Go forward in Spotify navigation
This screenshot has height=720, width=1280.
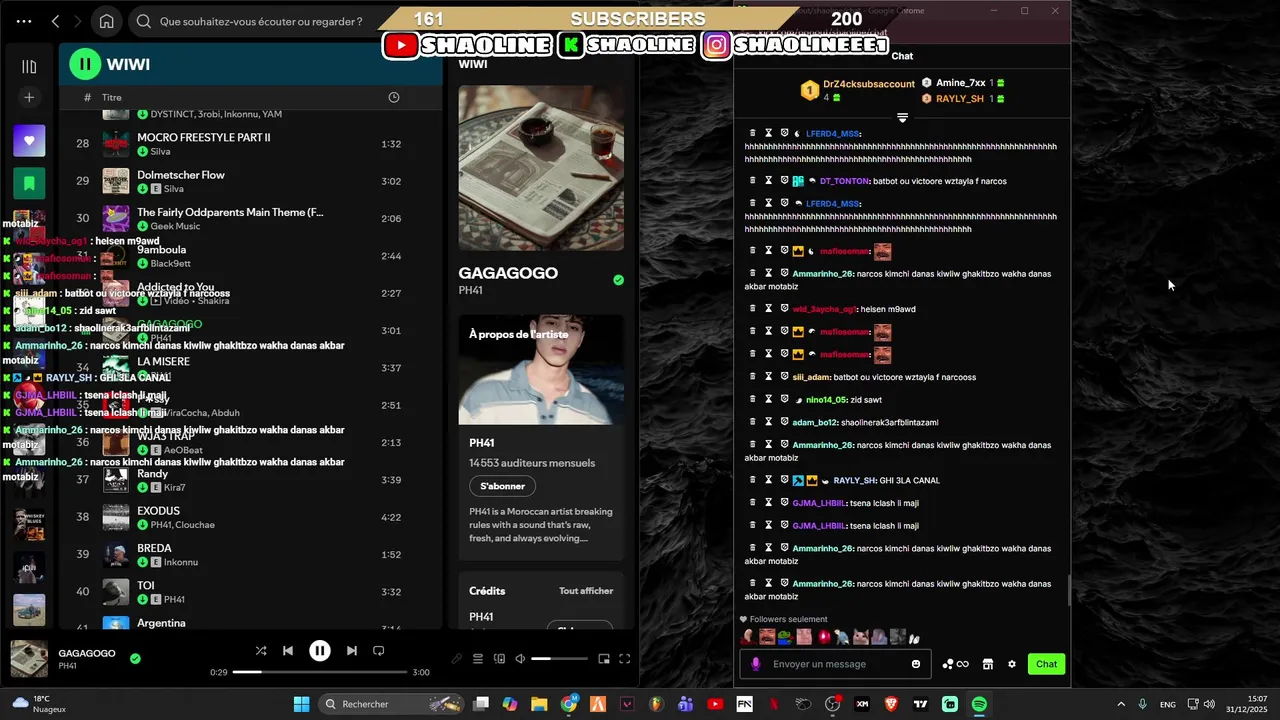(x=79, y=21)
